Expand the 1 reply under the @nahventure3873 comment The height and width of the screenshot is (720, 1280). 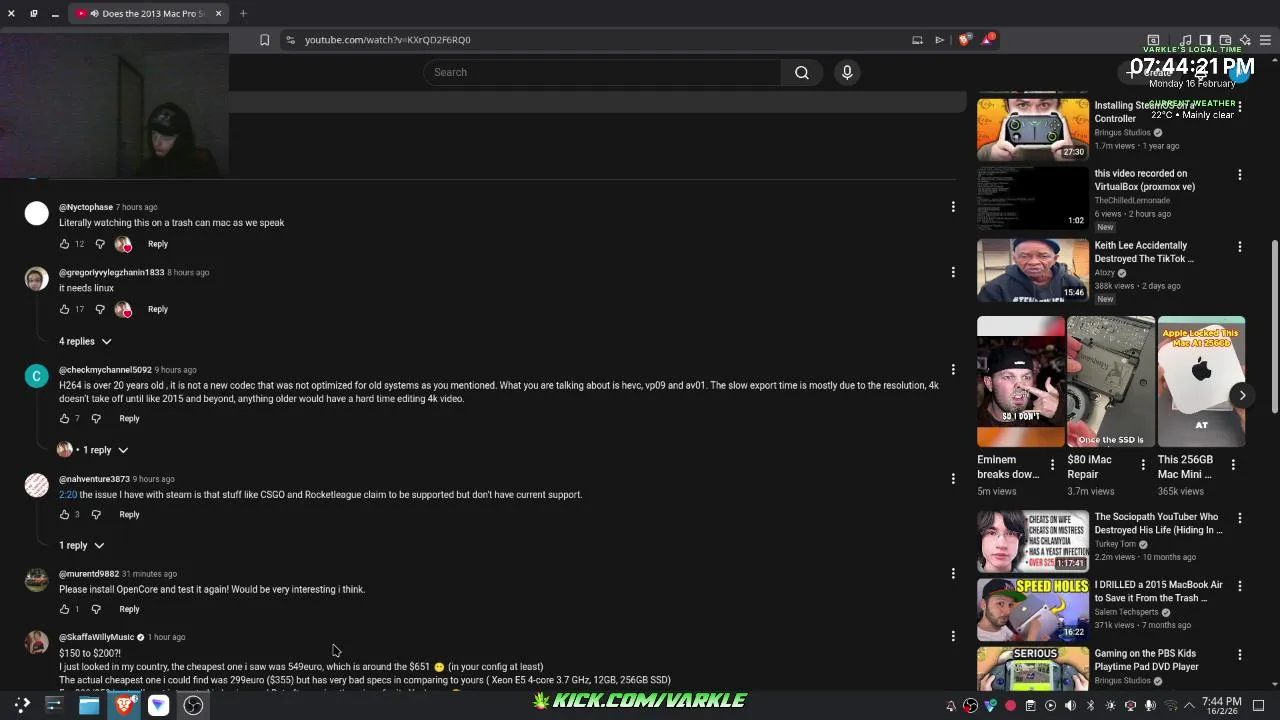(81, 545)
